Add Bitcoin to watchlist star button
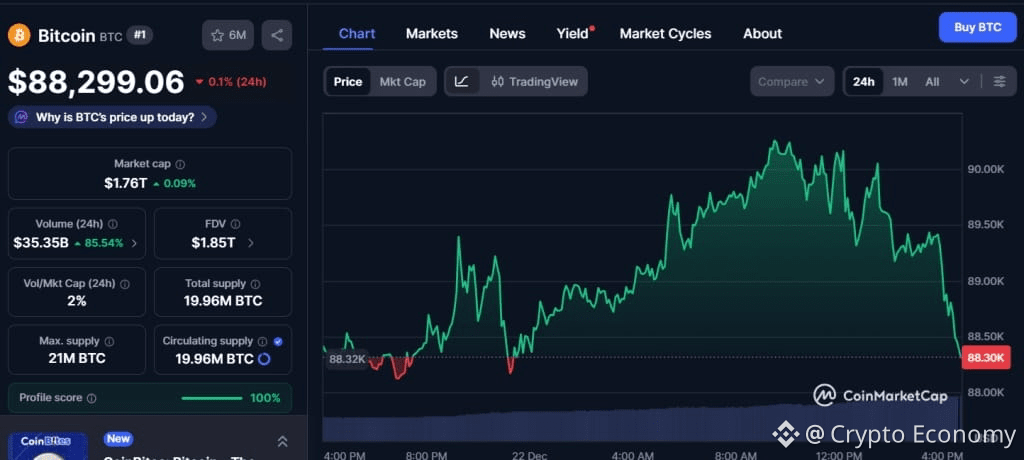Image resolution: width=1024 pixels, height=460 pixels. pyautogui.click(x=228, y=35)
